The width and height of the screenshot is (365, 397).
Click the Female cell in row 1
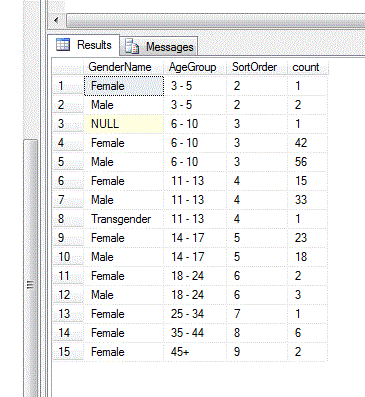click(124, 86)
